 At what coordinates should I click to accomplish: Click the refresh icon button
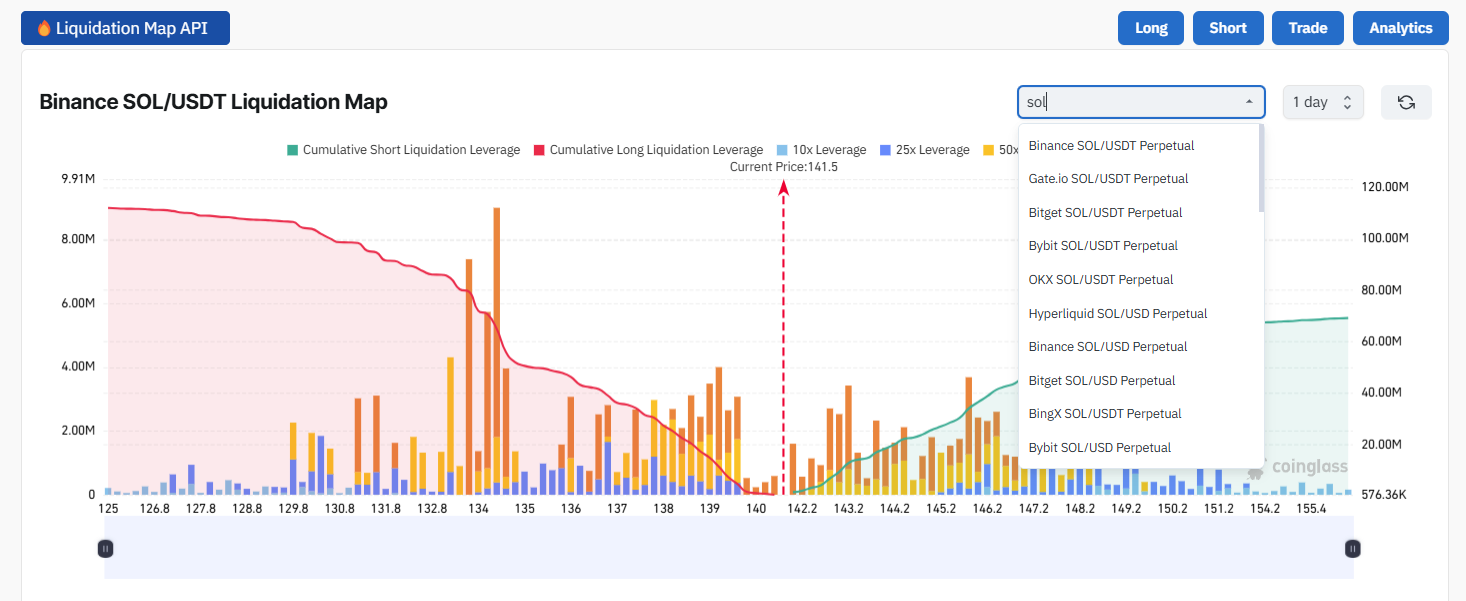(x=1406, y=102)
